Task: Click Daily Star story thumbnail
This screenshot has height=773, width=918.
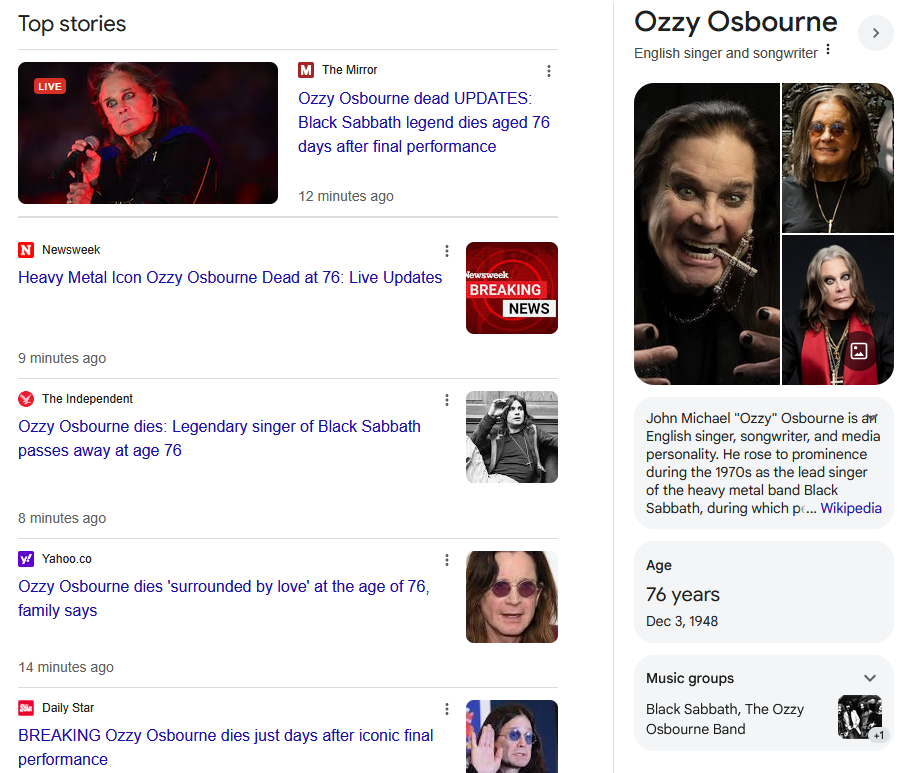Action: (512, 737)
